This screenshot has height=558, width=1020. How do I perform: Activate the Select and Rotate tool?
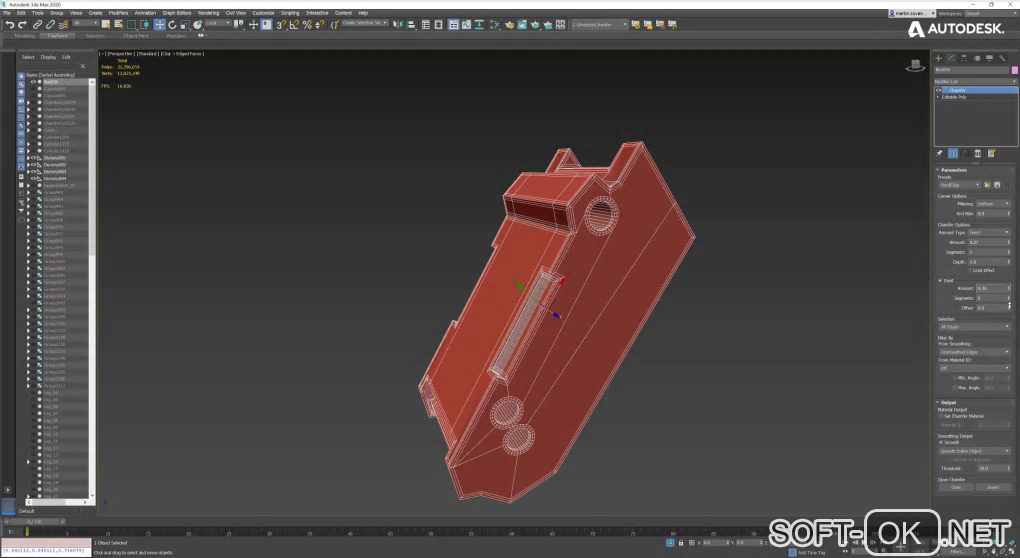point(172,25)
